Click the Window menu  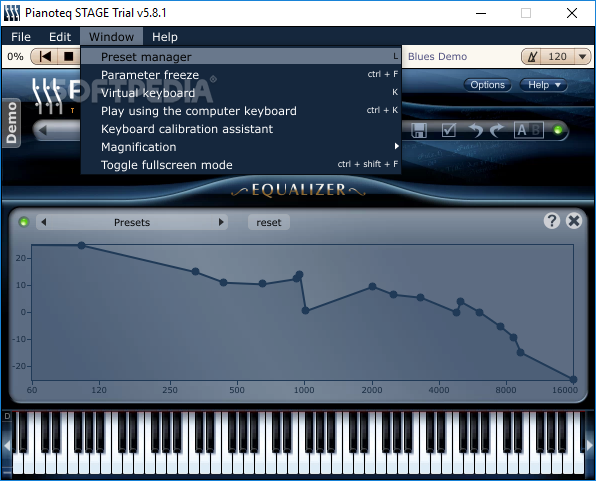pyautogui.click(x=111, y=37)
